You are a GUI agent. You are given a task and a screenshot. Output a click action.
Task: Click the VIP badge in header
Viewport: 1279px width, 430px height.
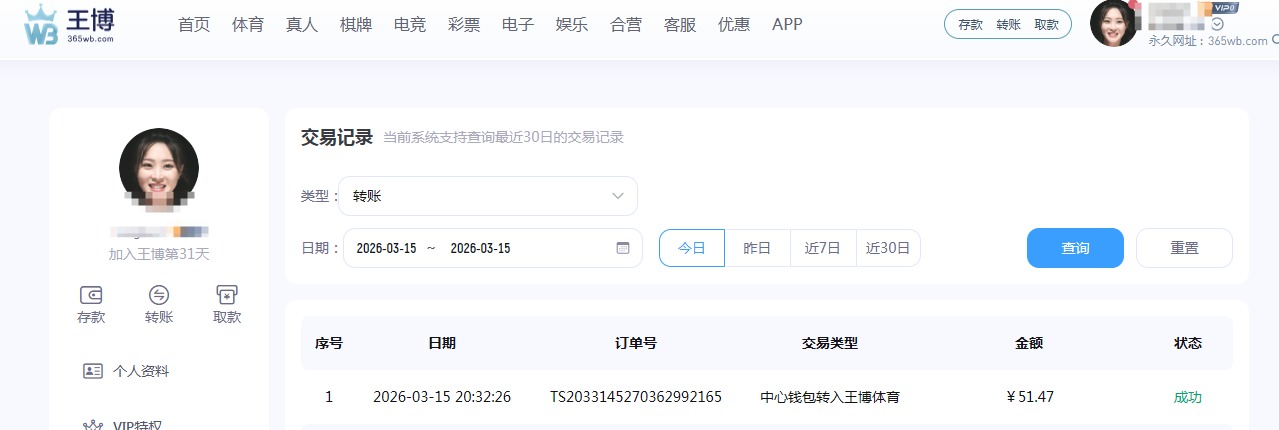click(1225, 7)
